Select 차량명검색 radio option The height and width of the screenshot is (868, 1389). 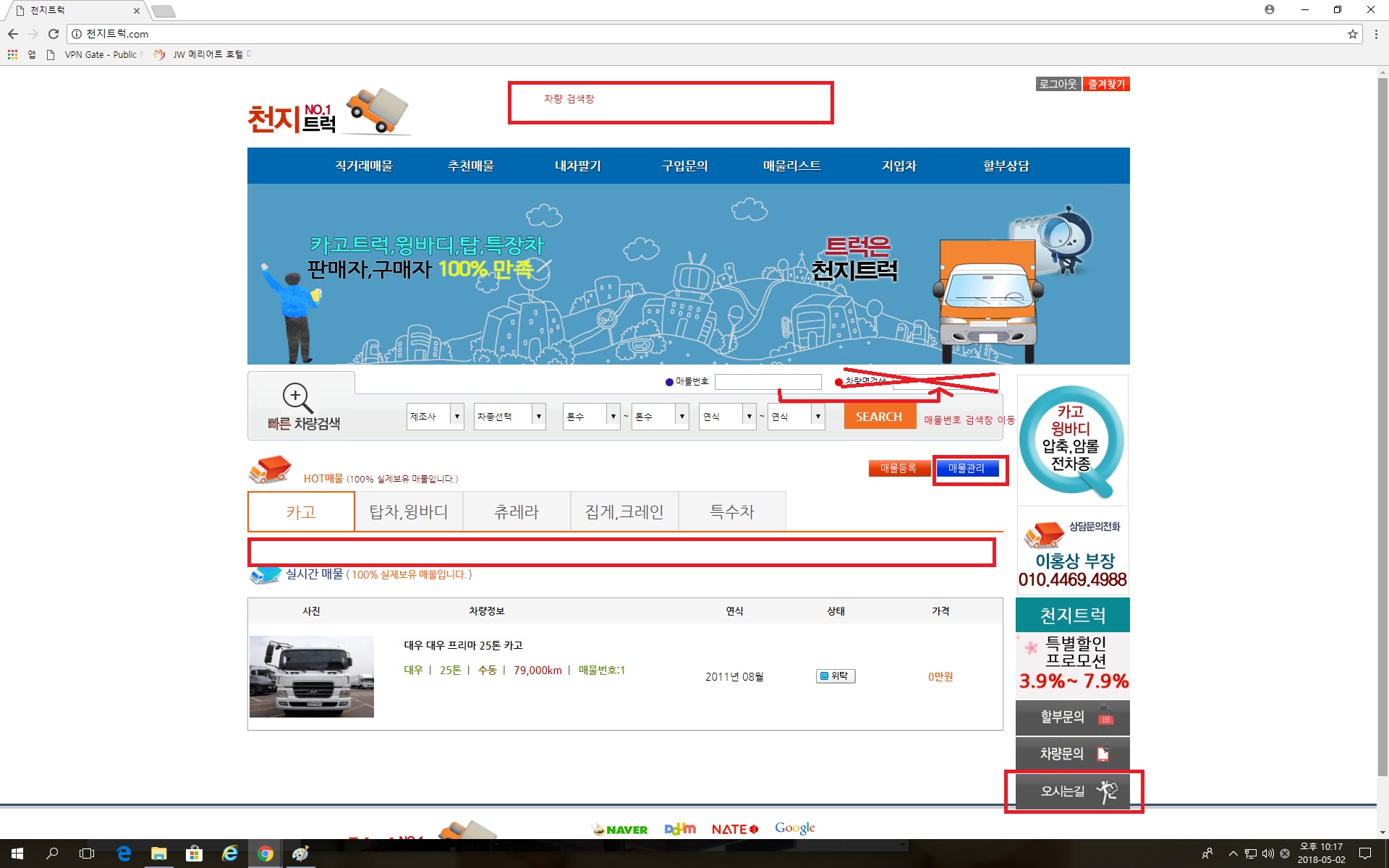pos(838,382)
